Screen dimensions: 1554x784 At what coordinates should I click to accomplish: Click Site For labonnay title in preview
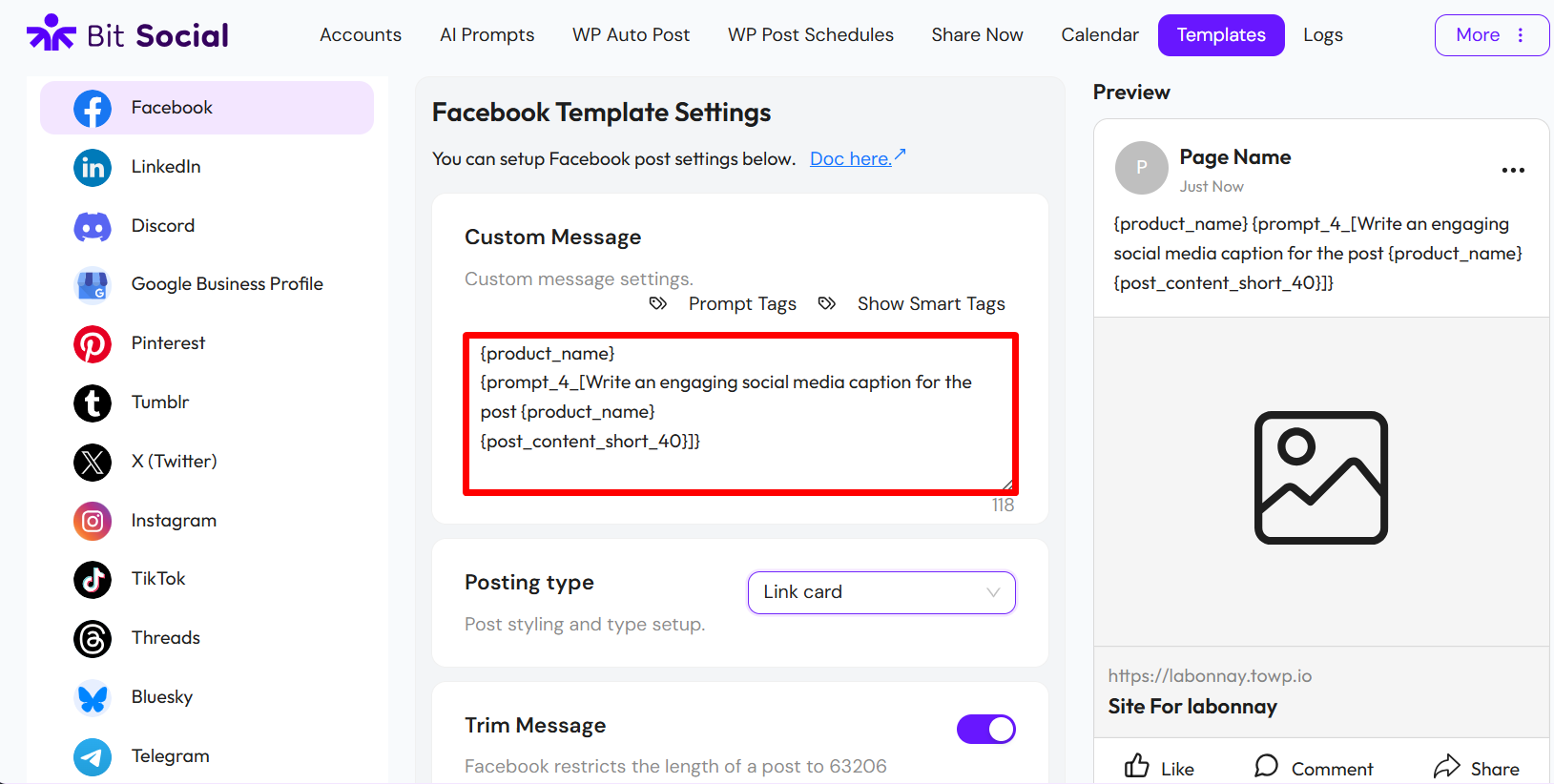point(1192,707)
